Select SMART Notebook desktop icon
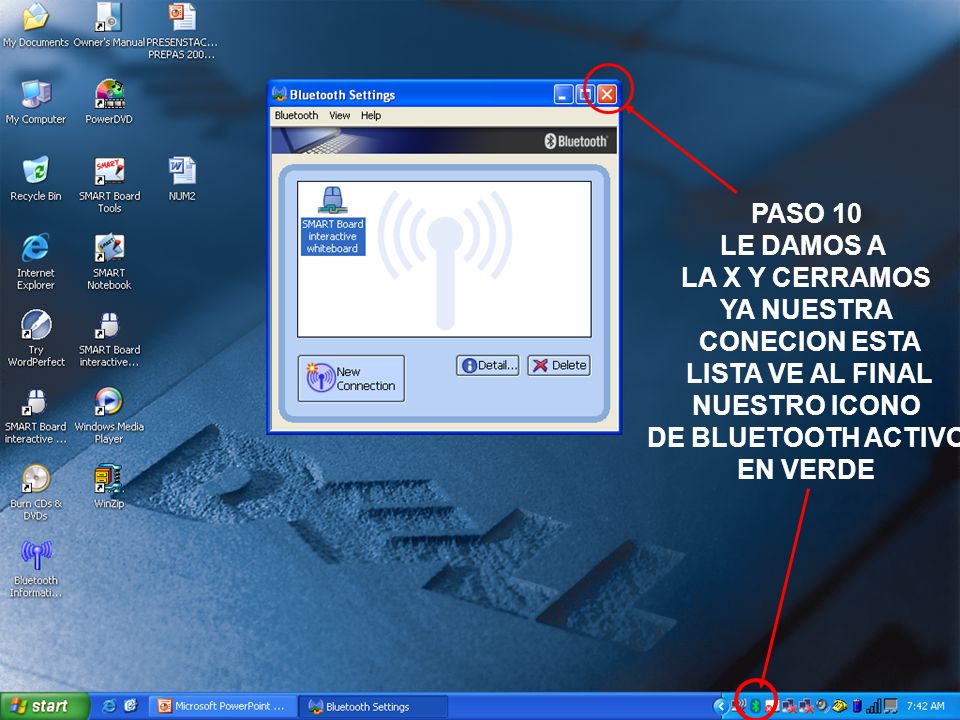This screenshot has height=720, width=960. pyautogui.click(x=109, y=261)
